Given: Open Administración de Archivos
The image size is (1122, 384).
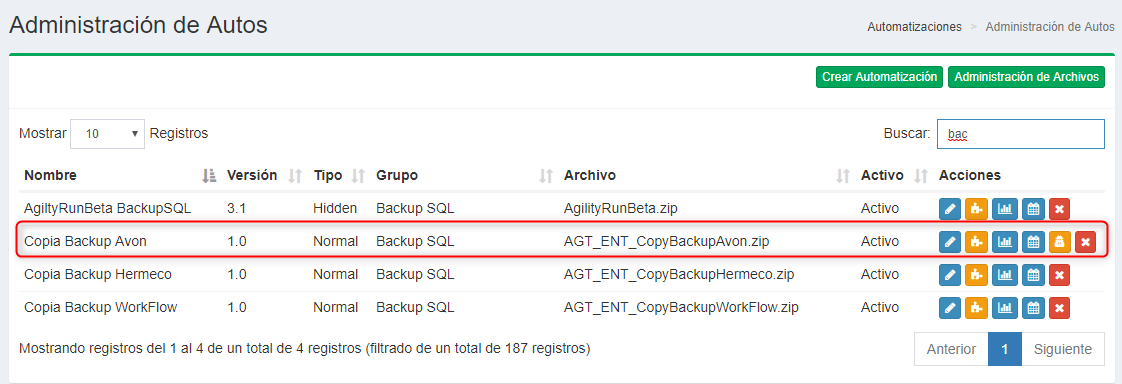Looking at the screenshot, I should click(1026, 77).
